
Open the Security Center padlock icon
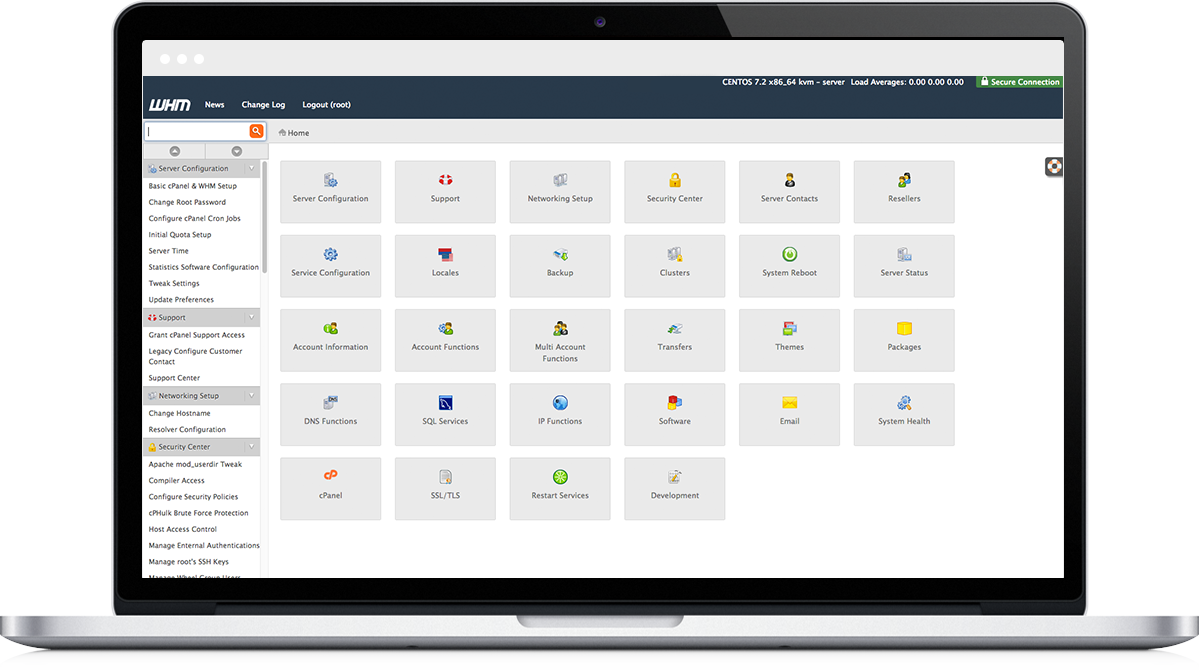tap(675, 181)
